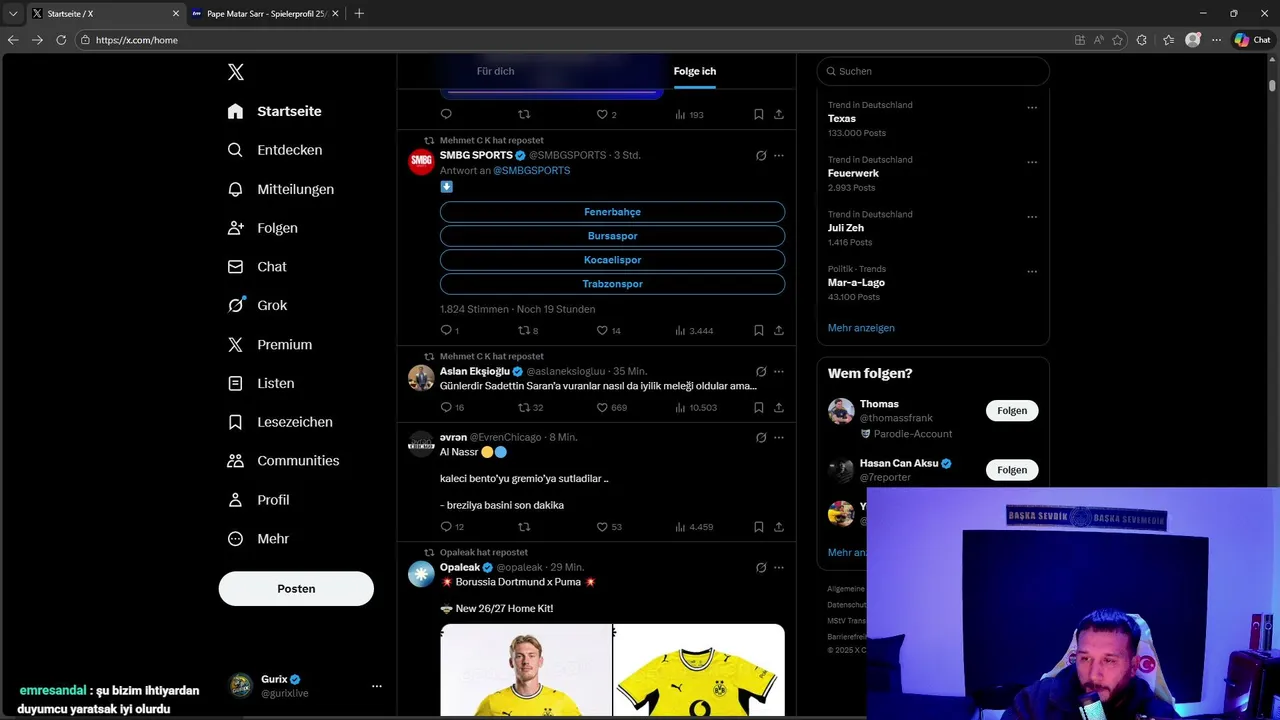The height and width of the screenshot is (720, 1280).
Task: Switch to Für dich tab
Action: pyautogui.click(x=495, y=71)
